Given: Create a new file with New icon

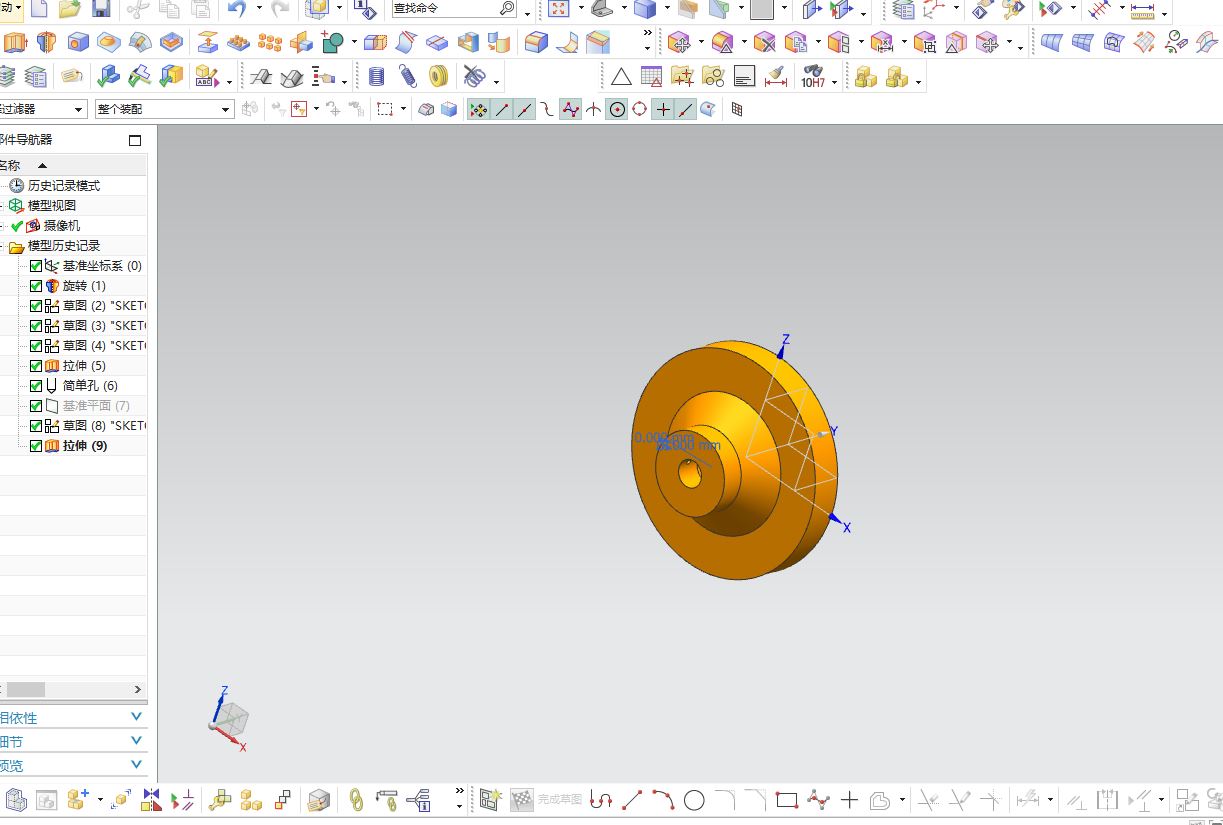Looking at the screenshot, I should (x=39, y=10).
